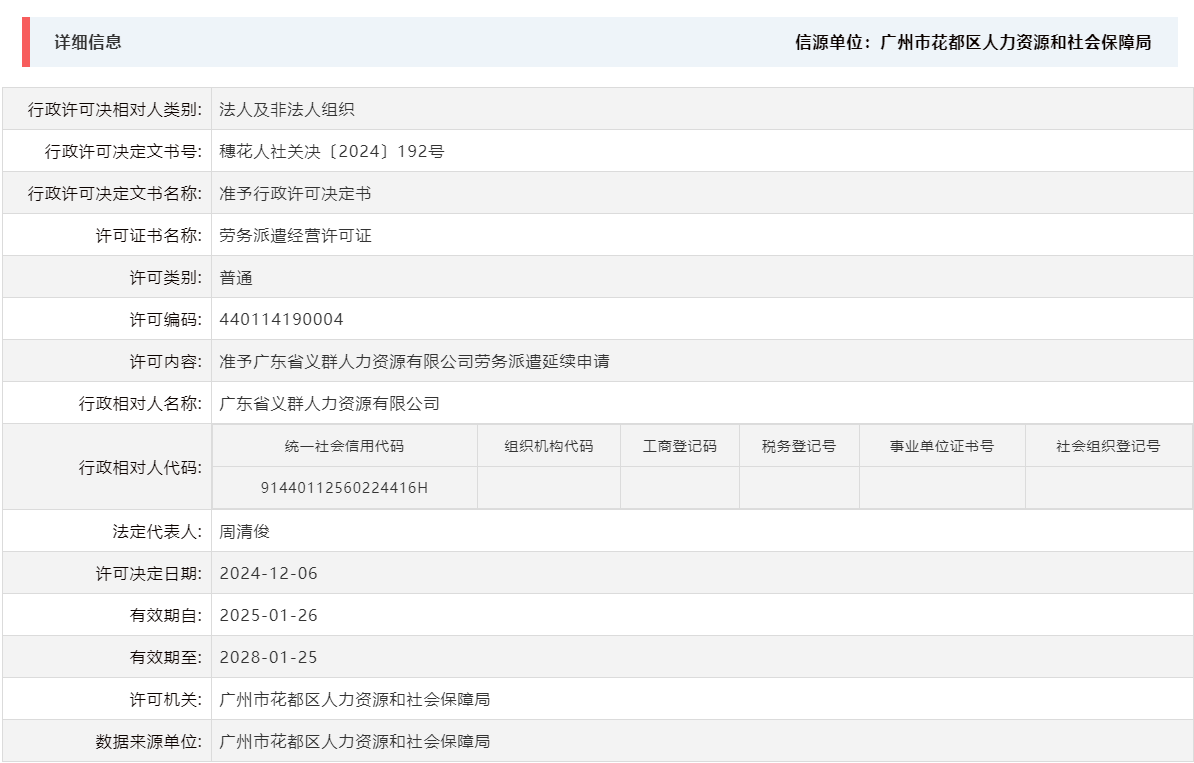Click the 许可机关 agency name row
This screenshot has height=763, width=1194.
(x=354, y=699)
